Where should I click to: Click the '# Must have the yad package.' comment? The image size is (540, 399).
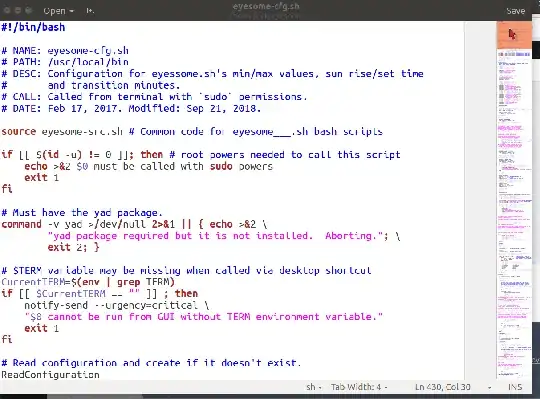82,212
